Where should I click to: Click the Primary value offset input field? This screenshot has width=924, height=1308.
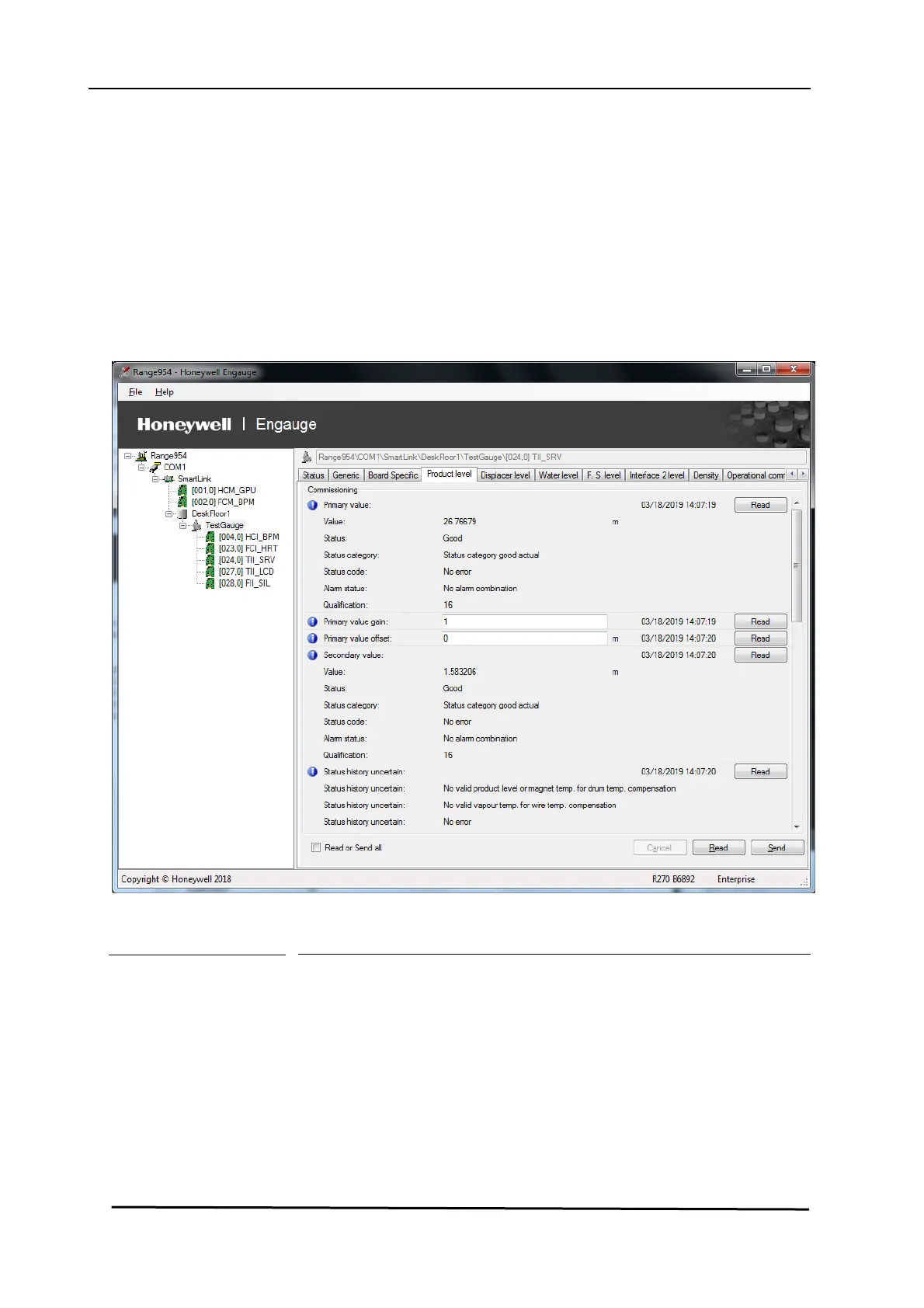click(x=524, y=638)
